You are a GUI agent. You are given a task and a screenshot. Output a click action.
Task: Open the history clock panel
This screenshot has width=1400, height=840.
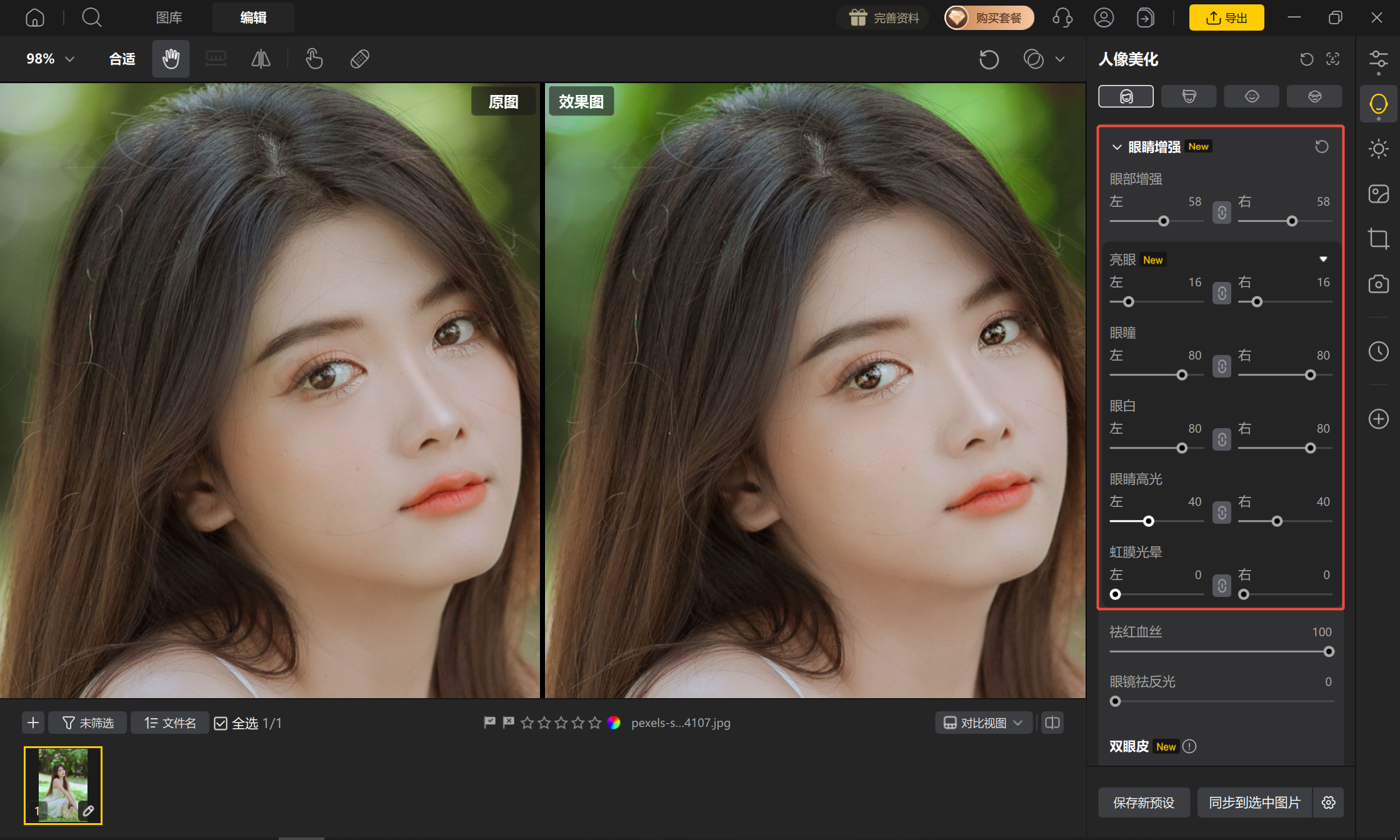click(x=1378, y=351)
